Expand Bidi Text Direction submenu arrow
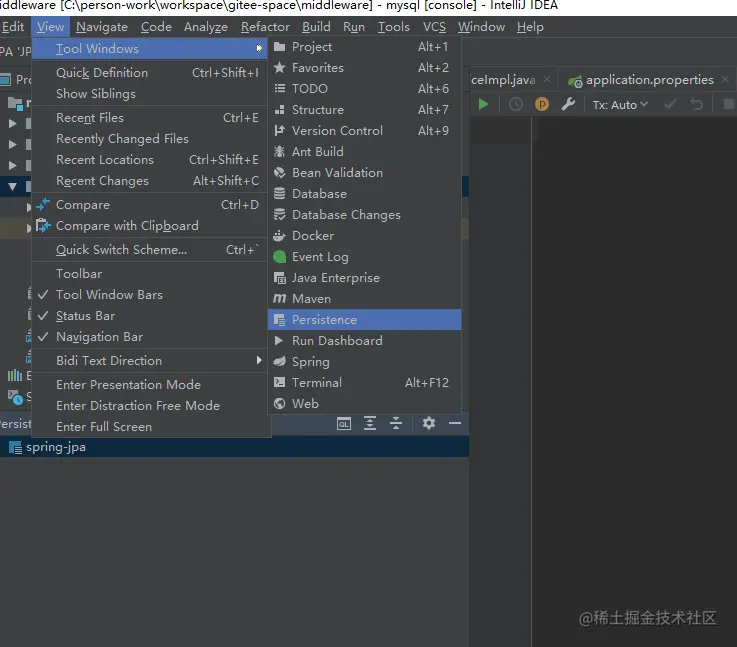 [x=259, y=360]
